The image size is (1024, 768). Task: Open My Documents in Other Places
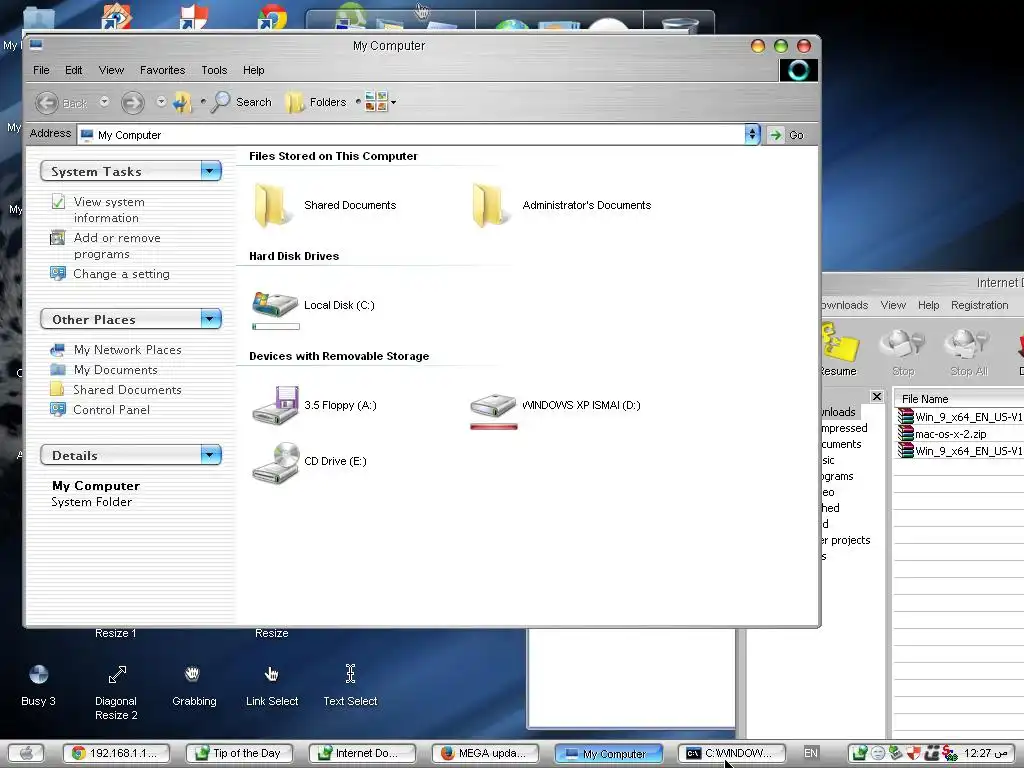[116, 370]
